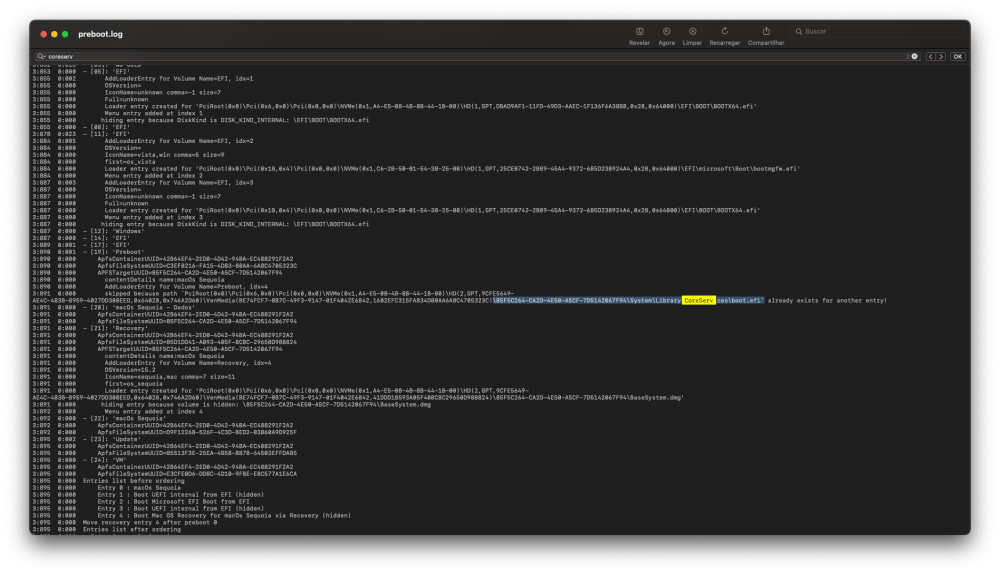Select the log line "- [21]: 'Recovery'"
The width and height of the screenshot is (1000, 574).
[x=115, y=328]
